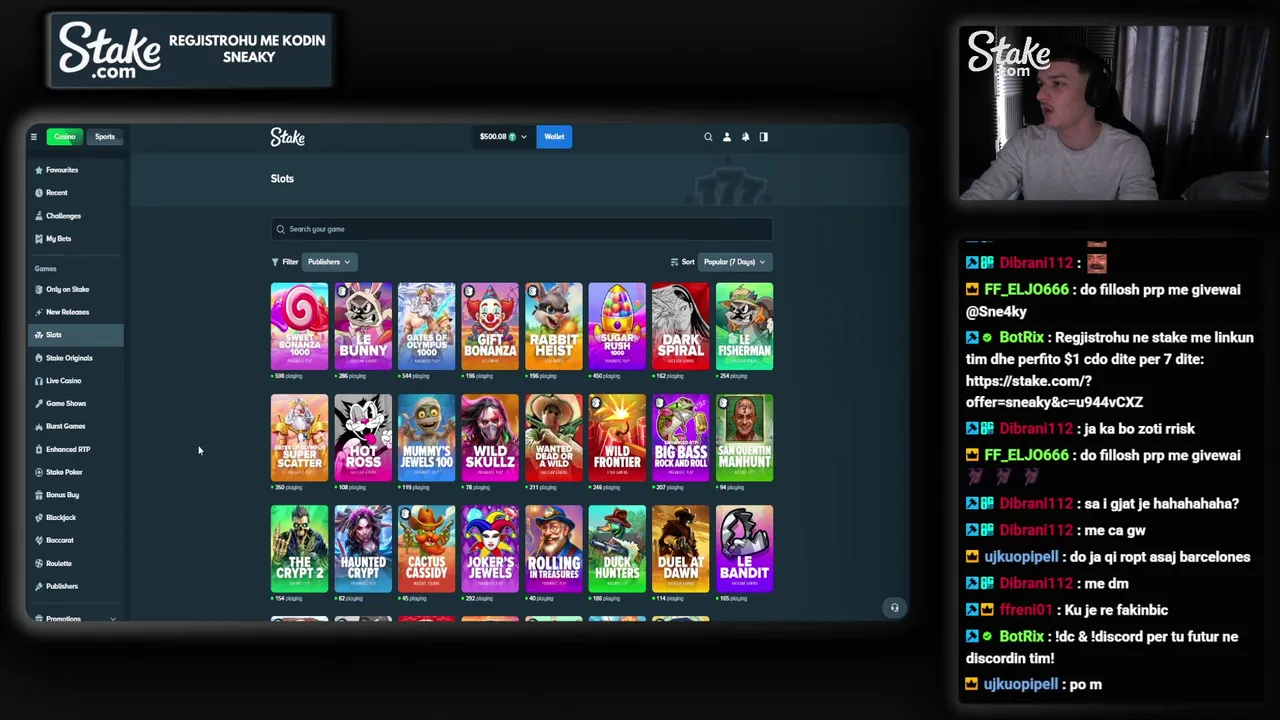Open the user profile icon
The height and width of the screenshot is (720, 1280).
[727, 137]
